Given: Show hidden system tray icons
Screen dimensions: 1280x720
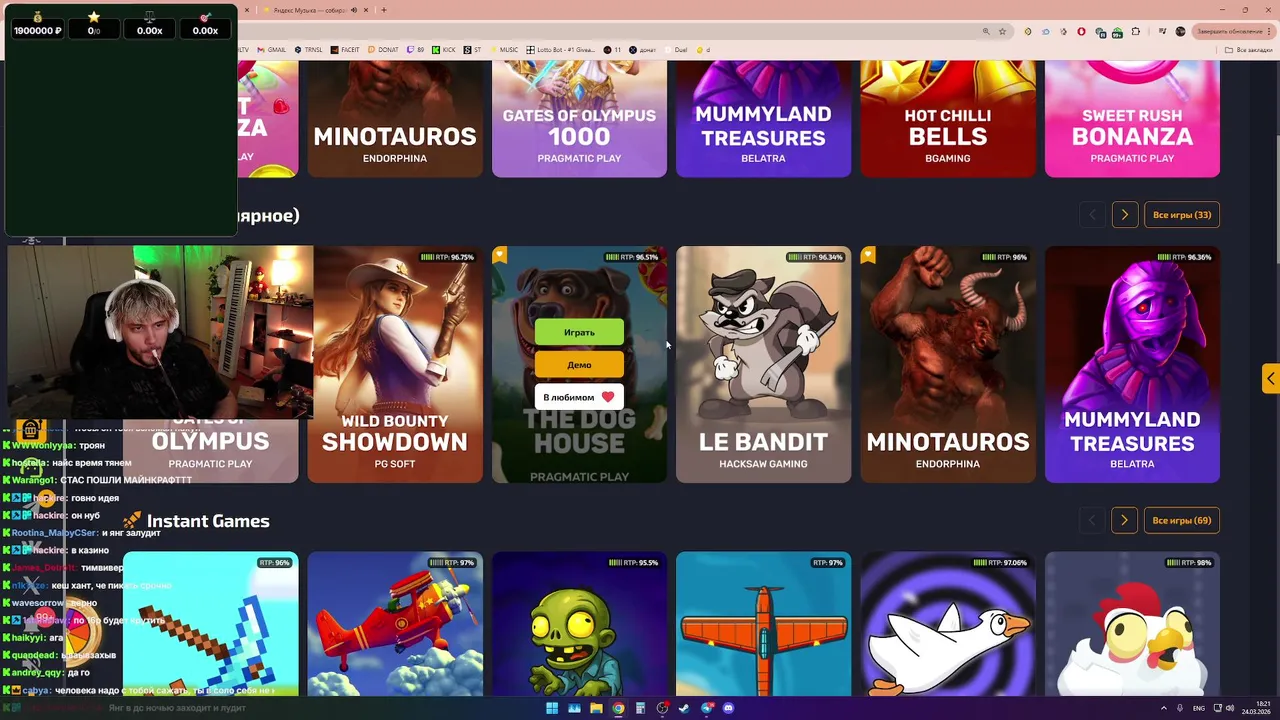Looking at the screenshot, I should click(1163, 708).
